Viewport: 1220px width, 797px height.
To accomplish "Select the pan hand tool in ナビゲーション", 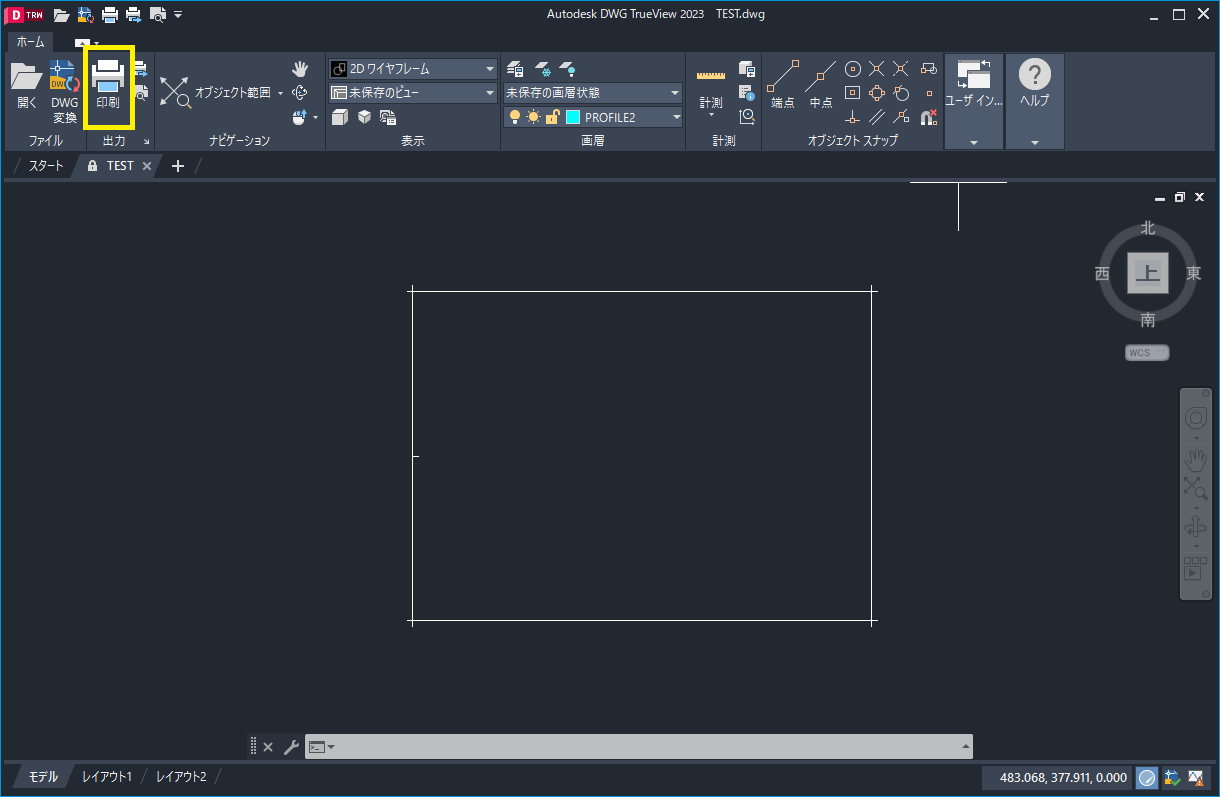I will (300, 69).
